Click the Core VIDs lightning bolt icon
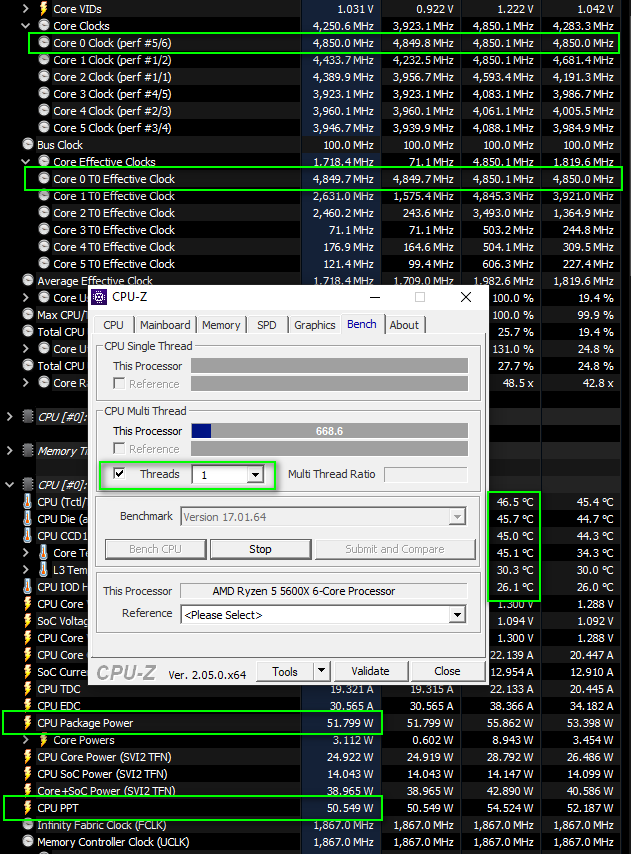Viewport: 631px width, 854px height. click(x=44, y=9)
